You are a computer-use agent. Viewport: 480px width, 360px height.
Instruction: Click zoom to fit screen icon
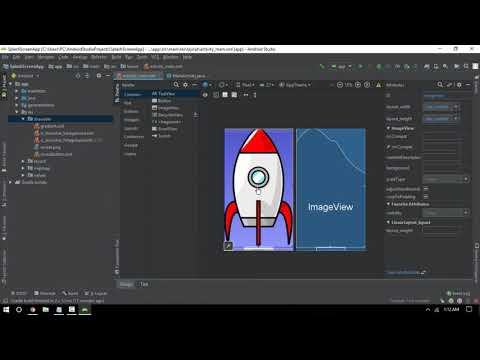pyautogui.click(x=367, y=85)
